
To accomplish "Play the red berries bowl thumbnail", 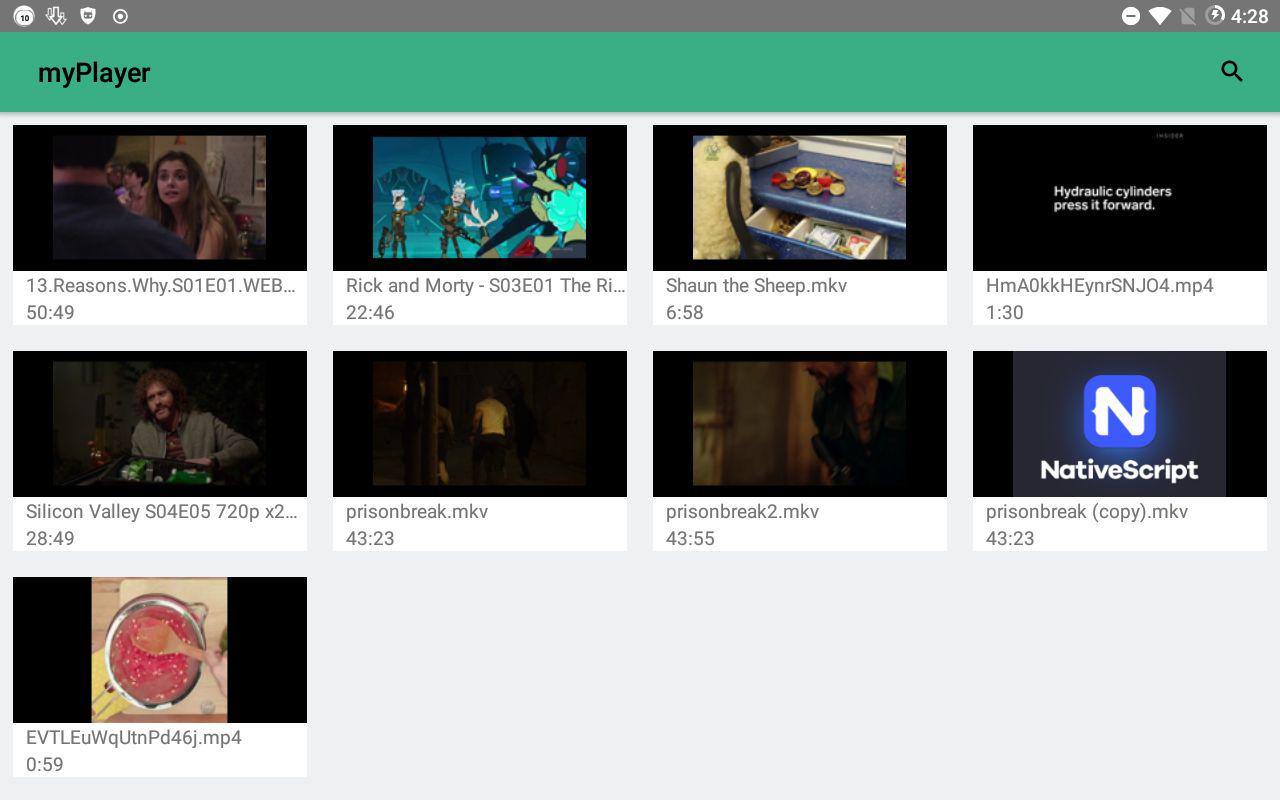I will [x=160, y=650].
